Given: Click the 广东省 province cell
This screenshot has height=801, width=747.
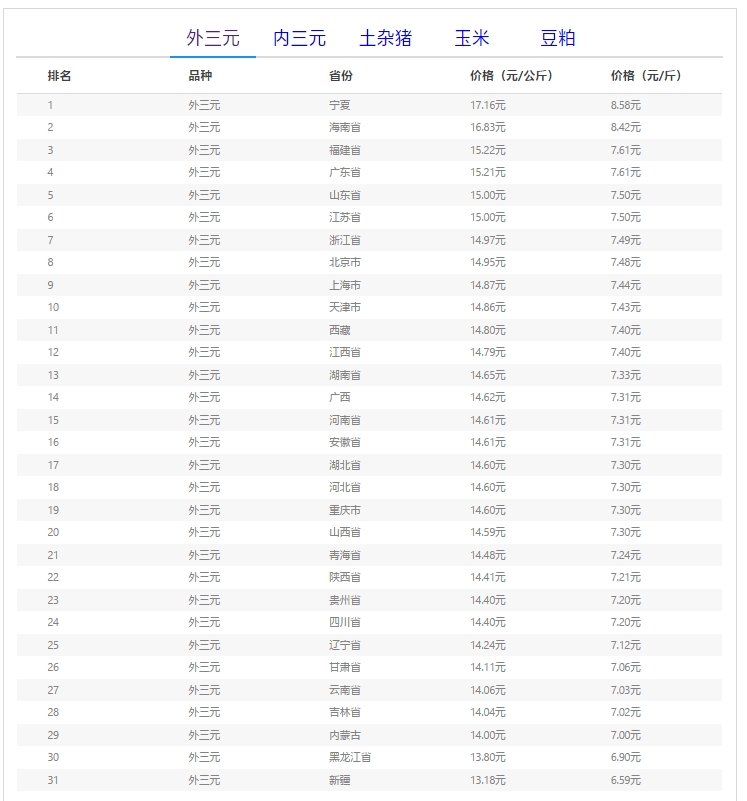Looking at the screenshot, I should (345, 172).
